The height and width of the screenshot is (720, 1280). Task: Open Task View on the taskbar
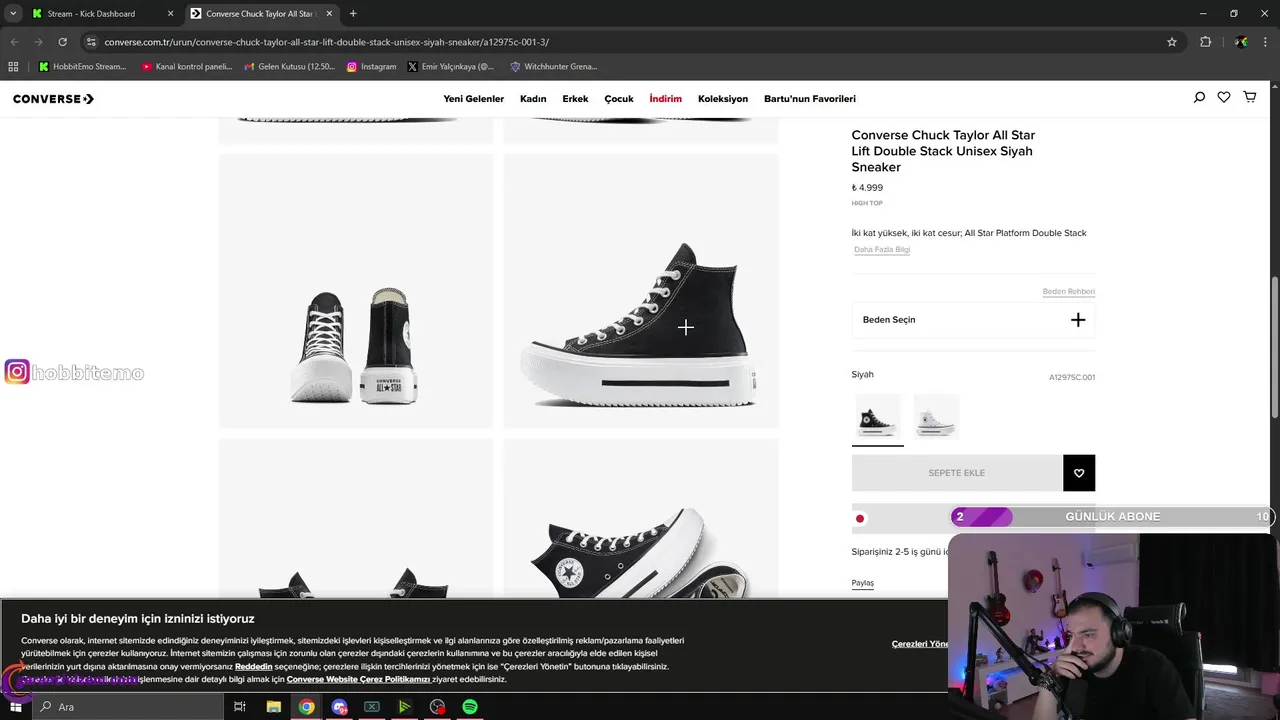point(240,707)
